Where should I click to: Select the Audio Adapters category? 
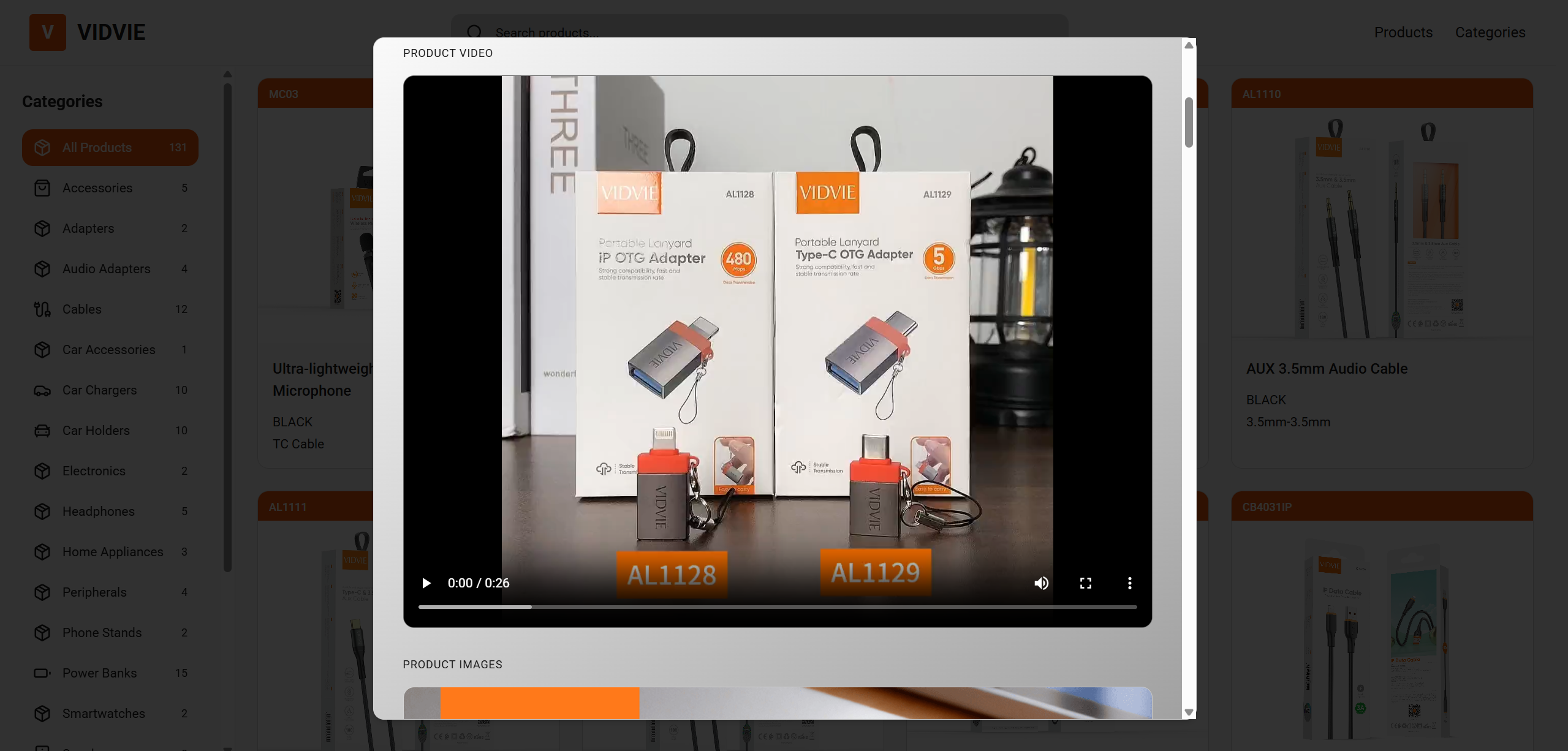coord(110,269)
